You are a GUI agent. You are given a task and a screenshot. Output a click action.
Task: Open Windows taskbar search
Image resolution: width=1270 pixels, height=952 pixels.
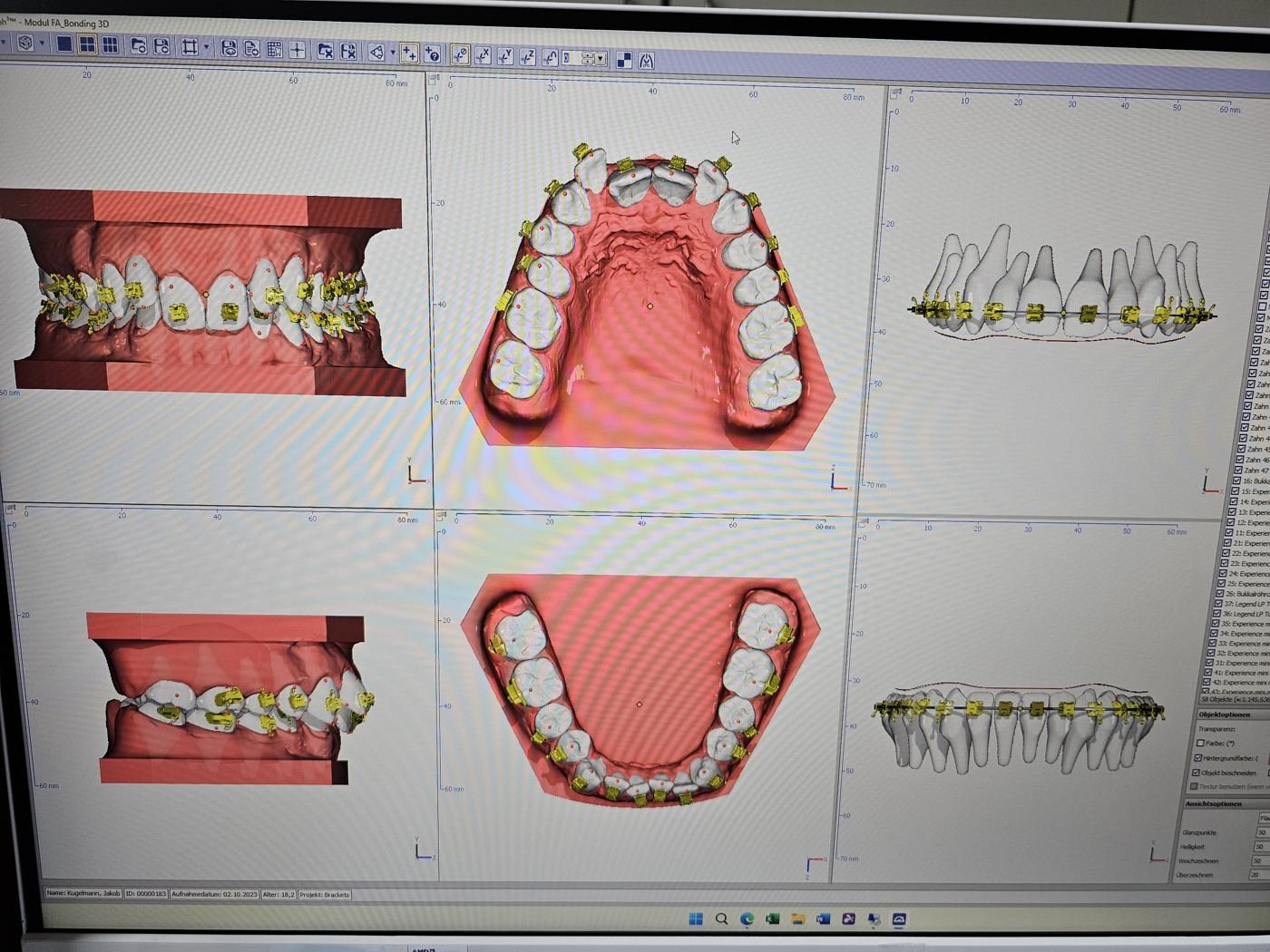(721, 919)
